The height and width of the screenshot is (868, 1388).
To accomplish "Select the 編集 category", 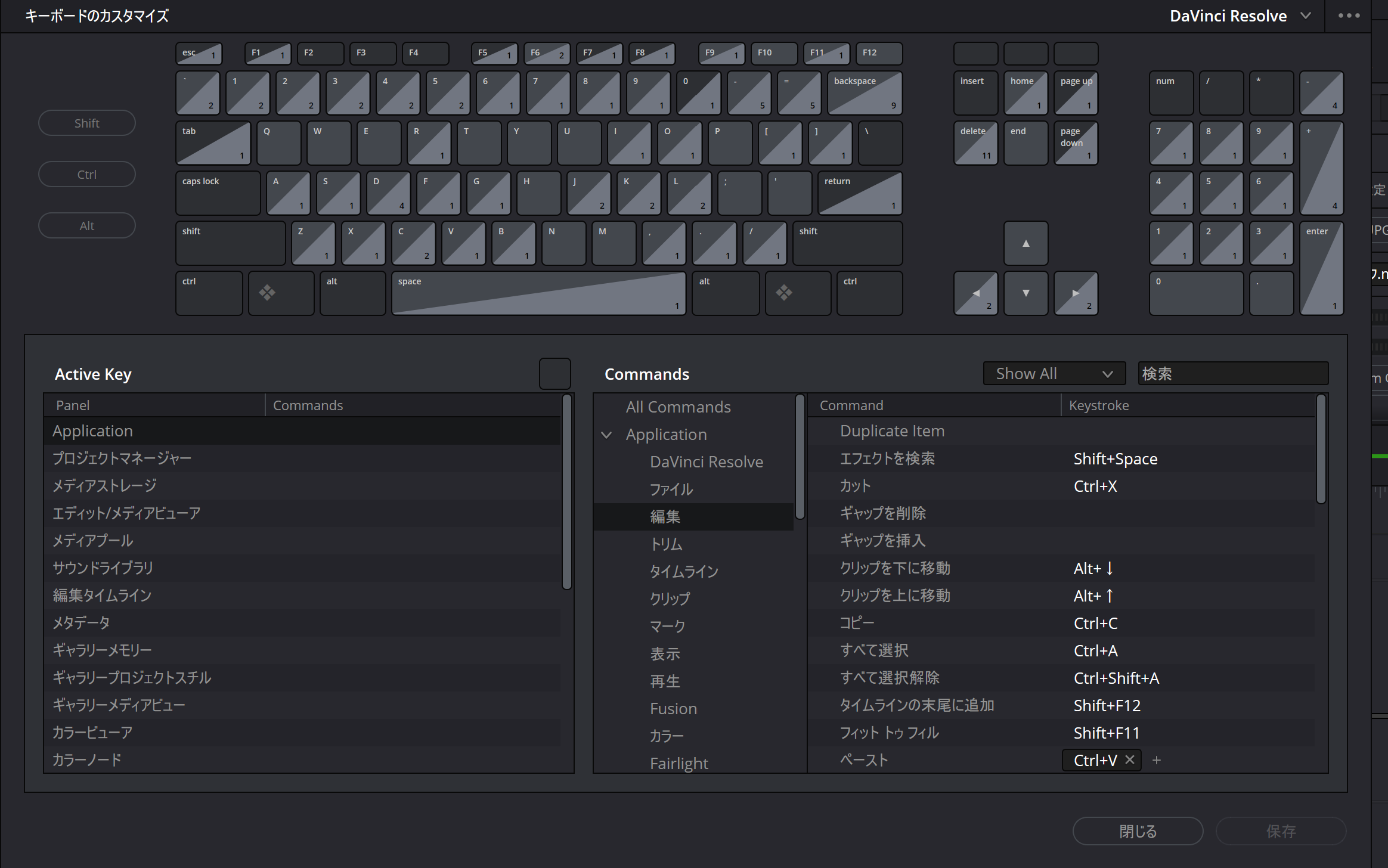I will 693,516.
